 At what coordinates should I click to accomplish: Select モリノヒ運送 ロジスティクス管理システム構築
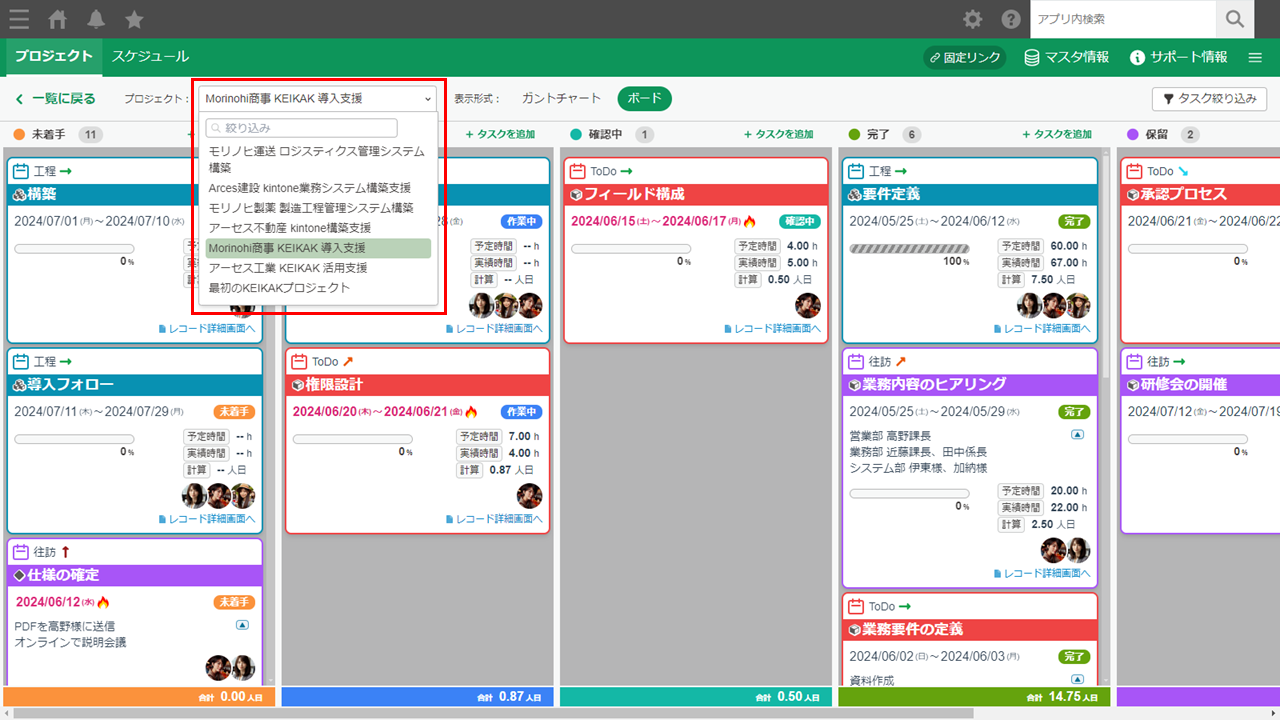(x=318, y=160)
